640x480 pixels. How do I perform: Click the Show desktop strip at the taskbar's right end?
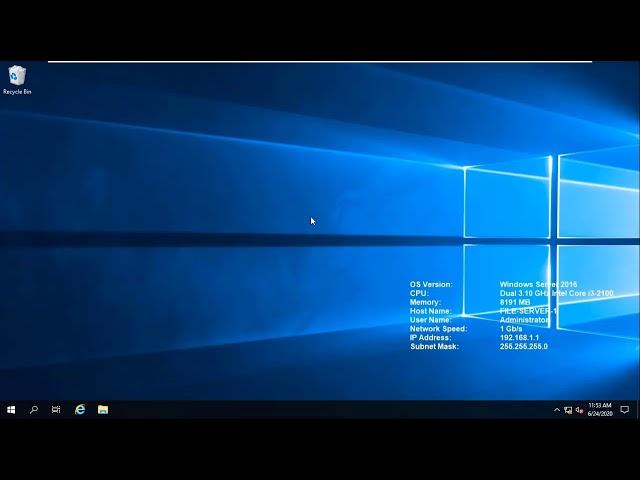(638, 409)
